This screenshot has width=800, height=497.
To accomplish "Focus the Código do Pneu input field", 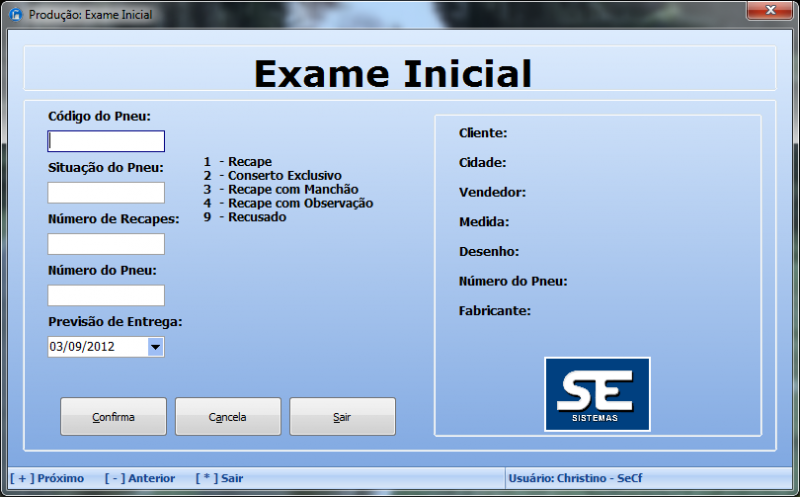I will pyautogui.click(x=106, y=141).
